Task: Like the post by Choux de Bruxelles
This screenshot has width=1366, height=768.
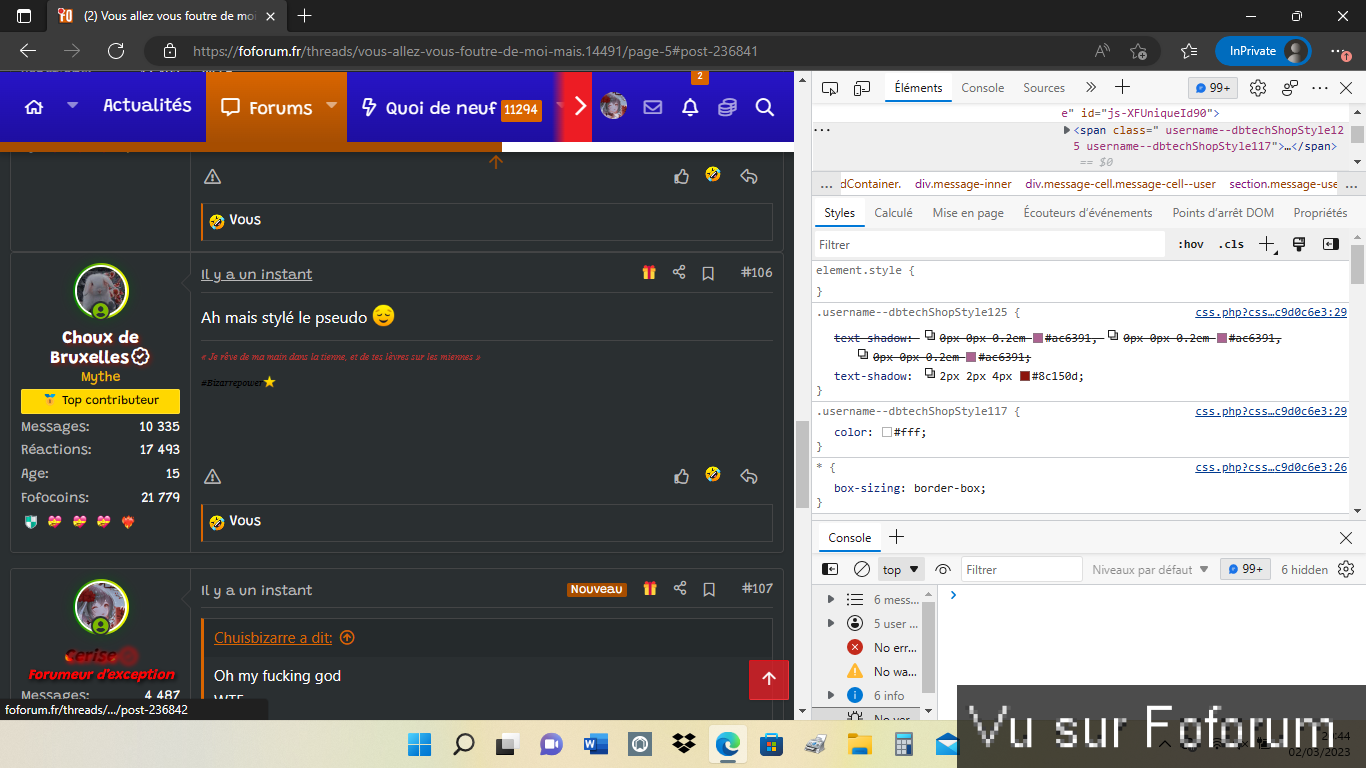Action: [x=682, y=476]
